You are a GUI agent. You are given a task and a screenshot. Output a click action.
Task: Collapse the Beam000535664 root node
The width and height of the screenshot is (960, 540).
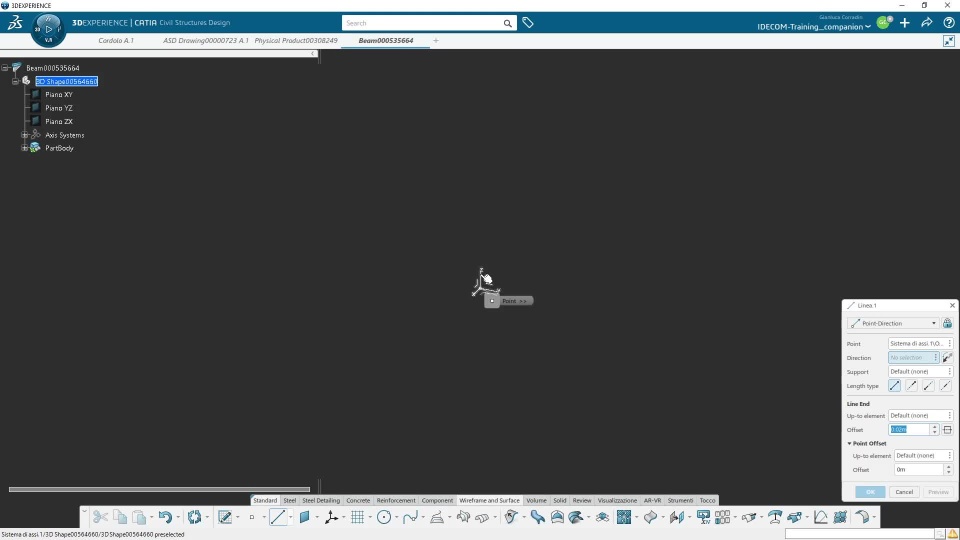(5, 68)
